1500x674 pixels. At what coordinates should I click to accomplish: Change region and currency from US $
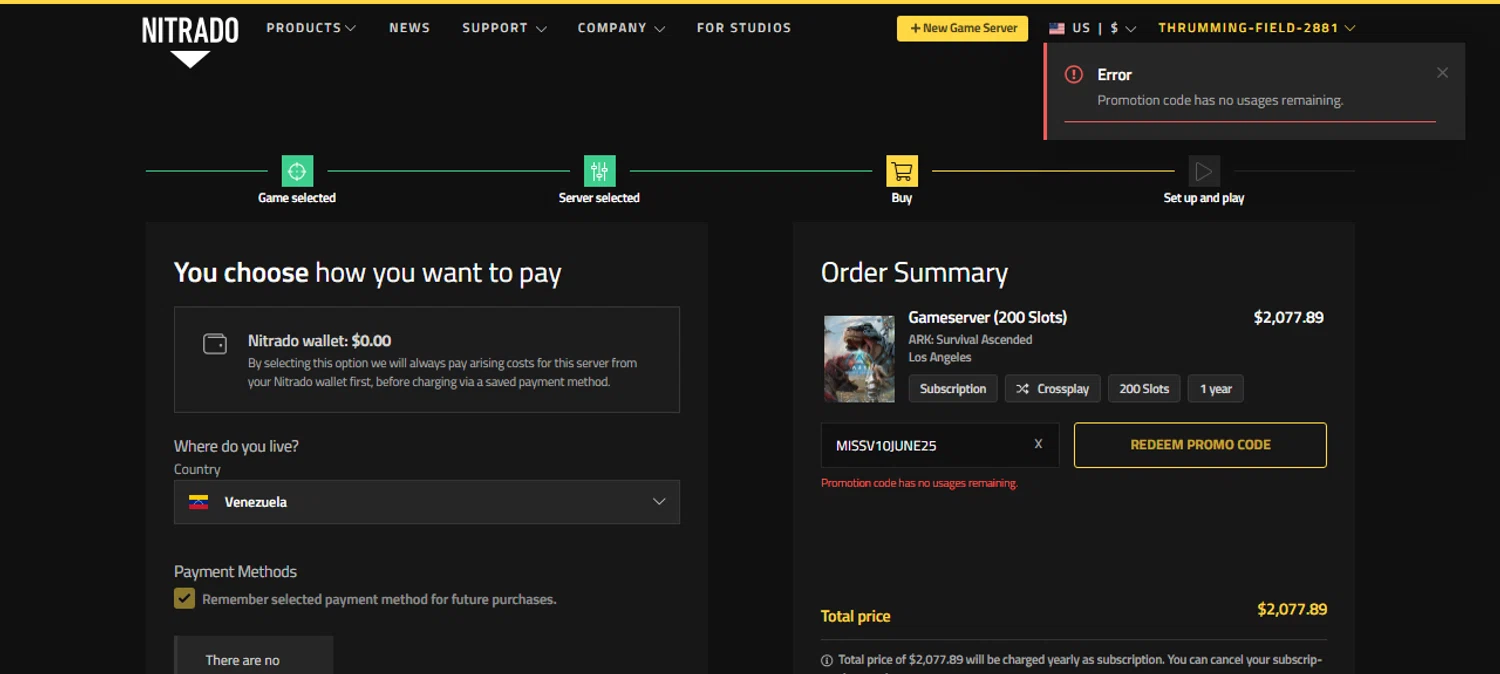[x=1093, y=28]
